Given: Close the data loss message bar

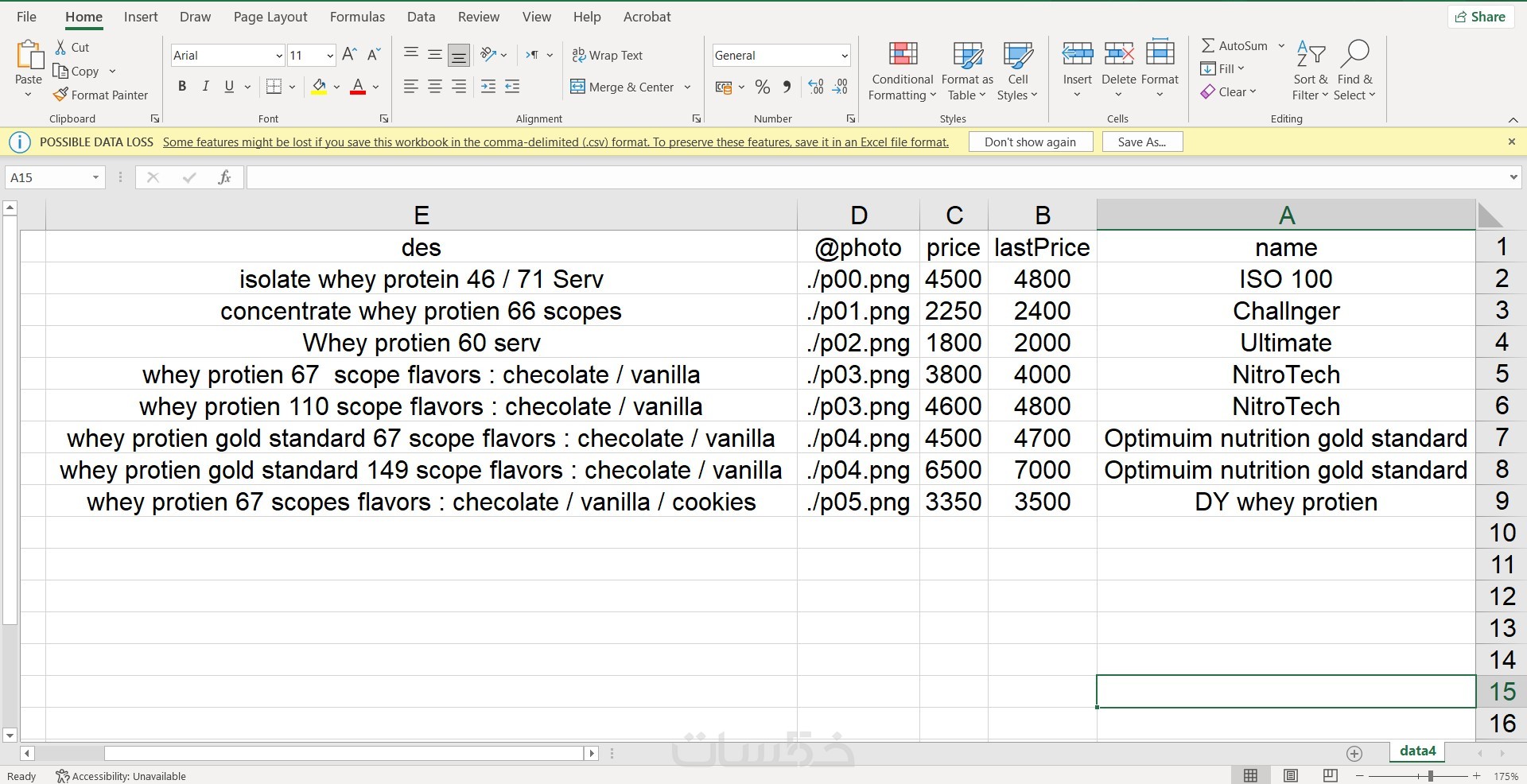Looking at the screenshot, I should coord(1512,142).
